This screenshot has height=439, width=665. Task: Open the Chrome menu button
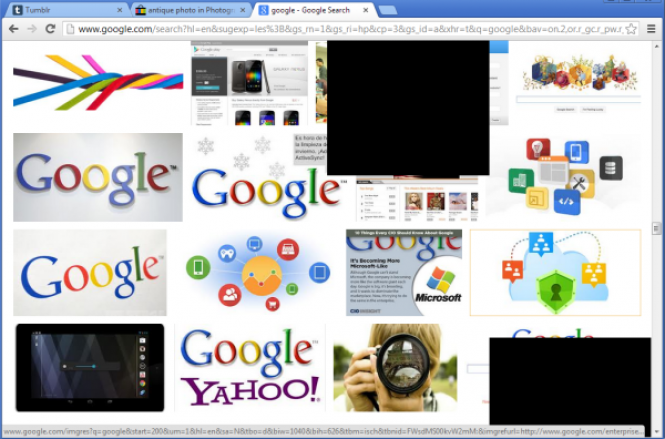pos(651,29)
